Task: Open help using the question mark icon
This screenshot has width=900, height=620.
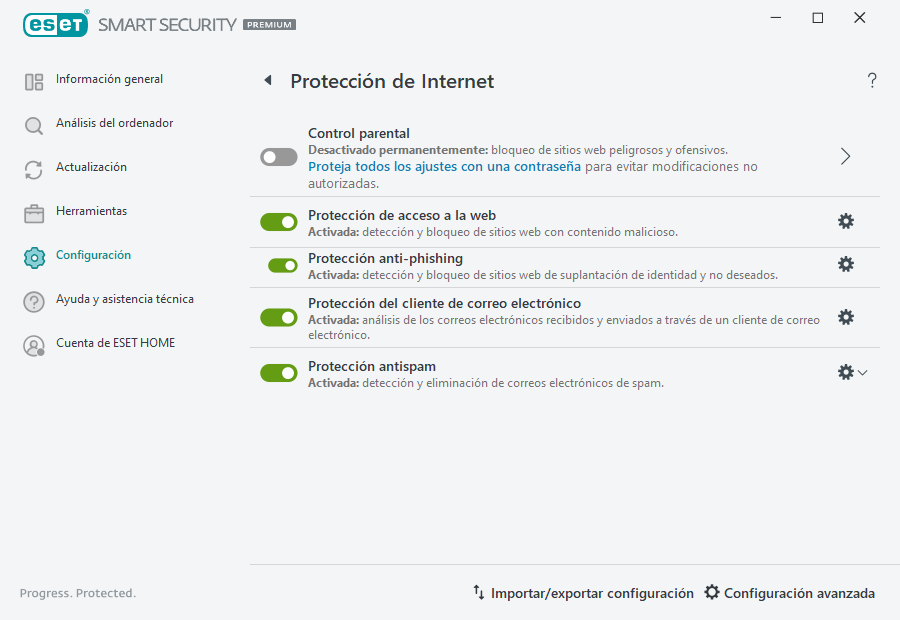Action: pyautogui.click(x=871, y=81)
